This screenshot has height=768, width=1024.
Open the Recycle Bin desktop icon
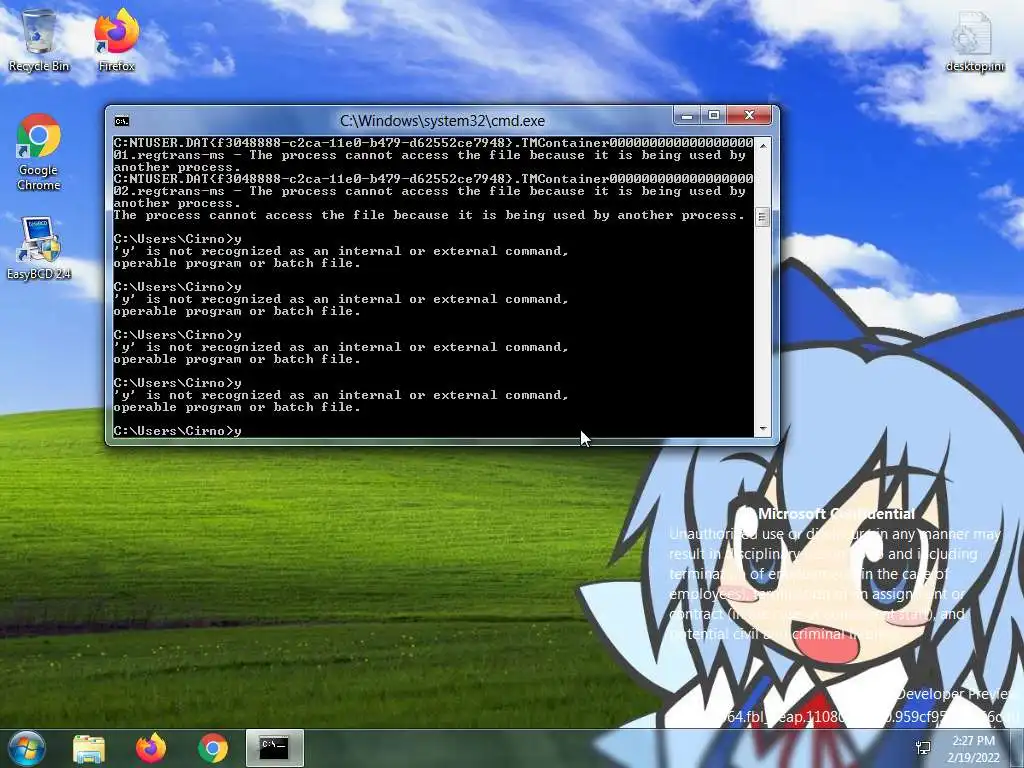(39, 39)
